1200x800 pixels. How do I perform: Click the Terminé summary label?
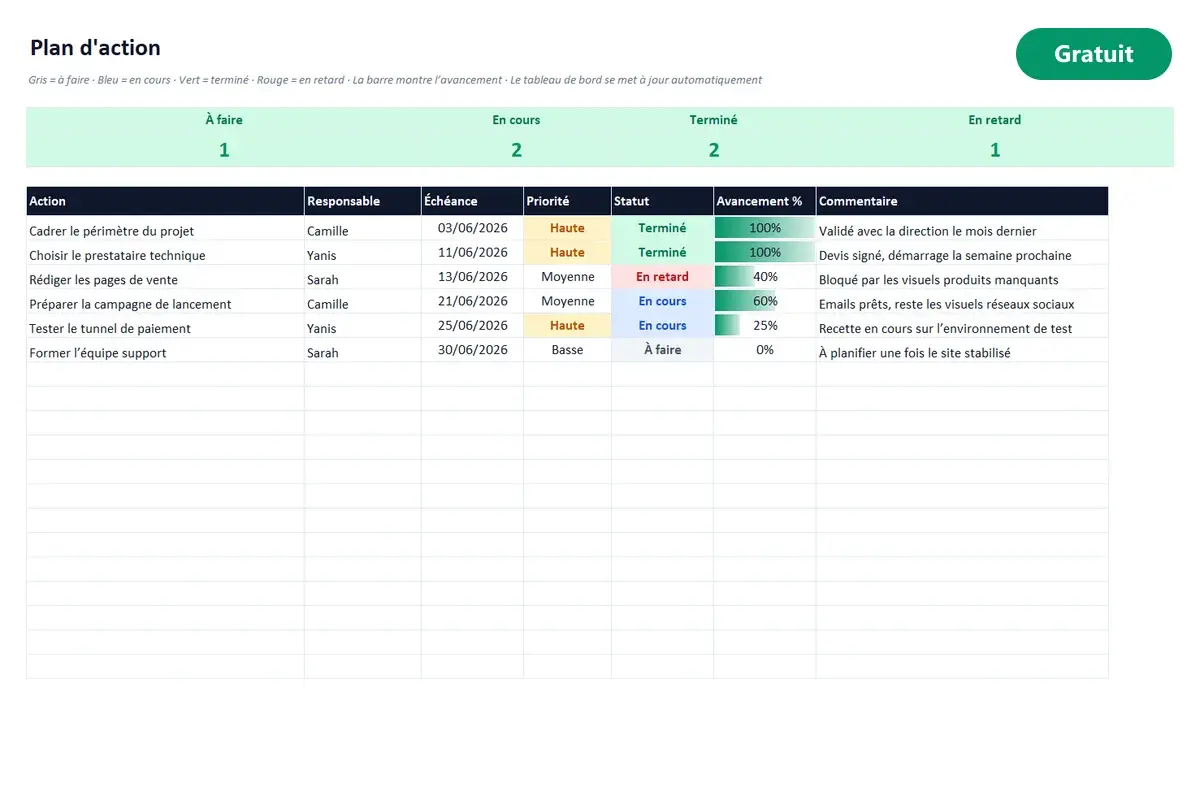[x=713, y=120]
